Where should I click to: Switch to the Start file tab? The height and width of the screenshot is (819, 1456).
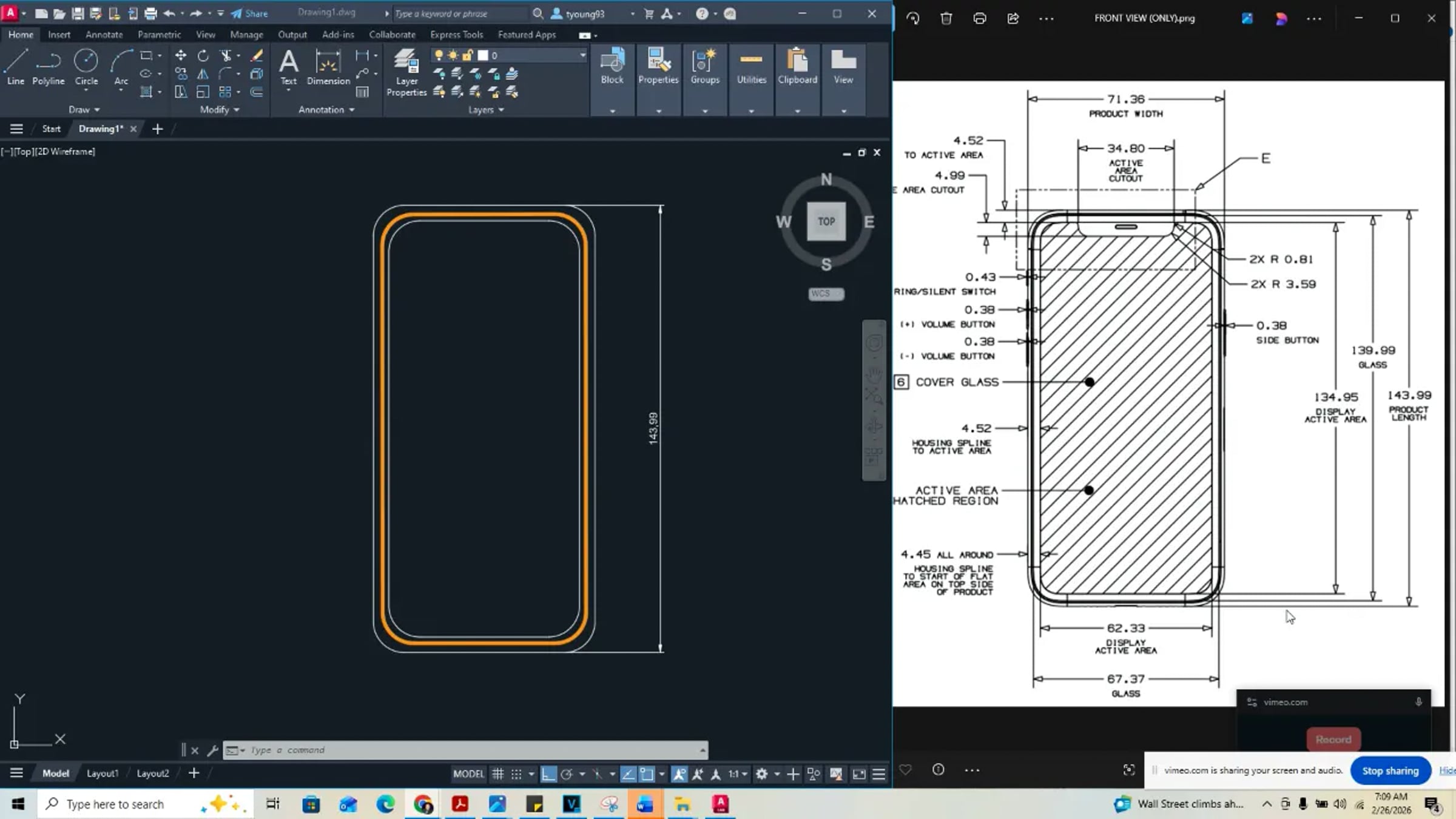point(52,129)
